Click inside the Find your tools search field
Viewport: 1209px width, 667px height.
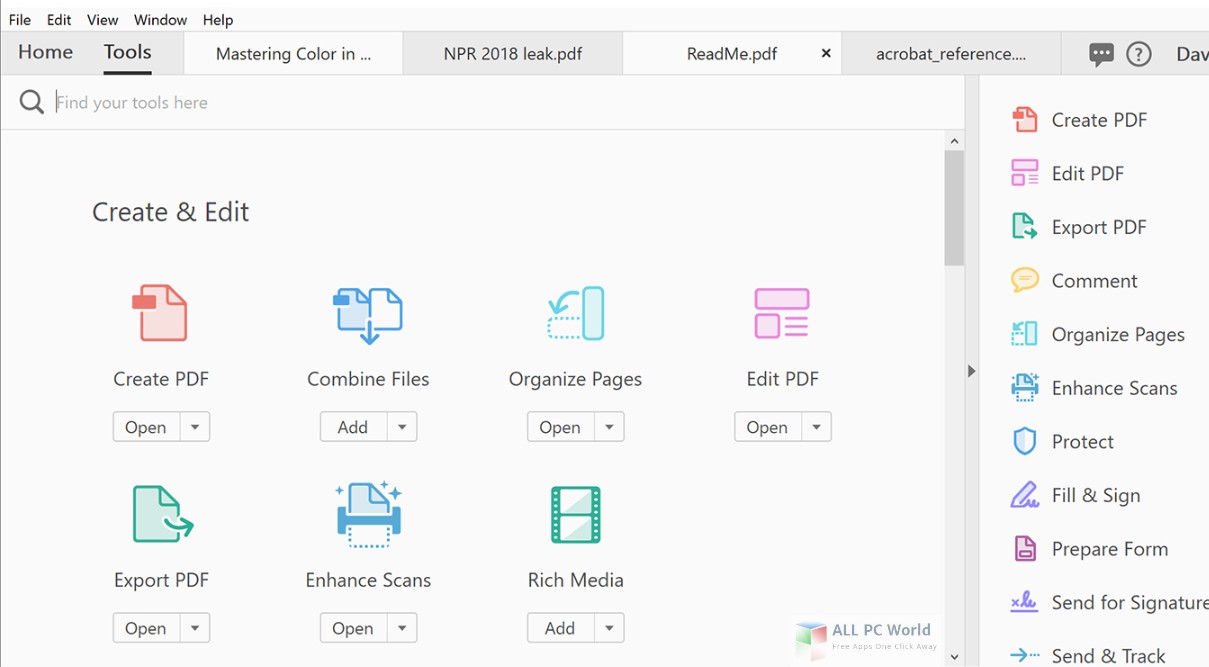tap(300, 102)
